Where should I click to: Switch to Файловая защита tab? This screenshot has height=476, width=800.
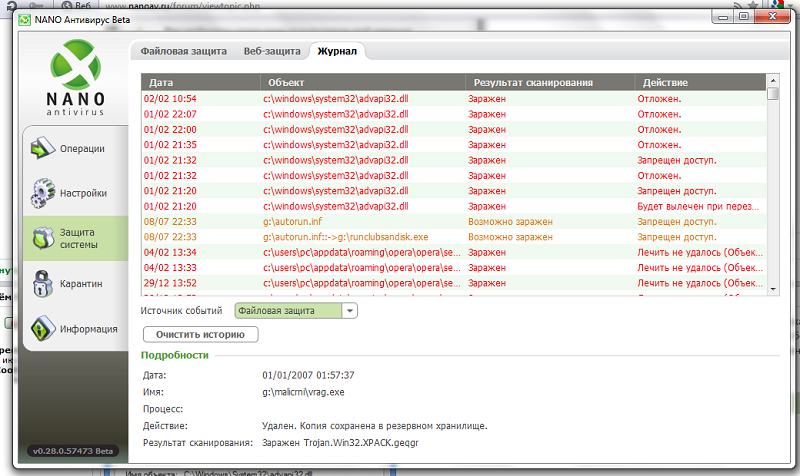tap(182, 50)
